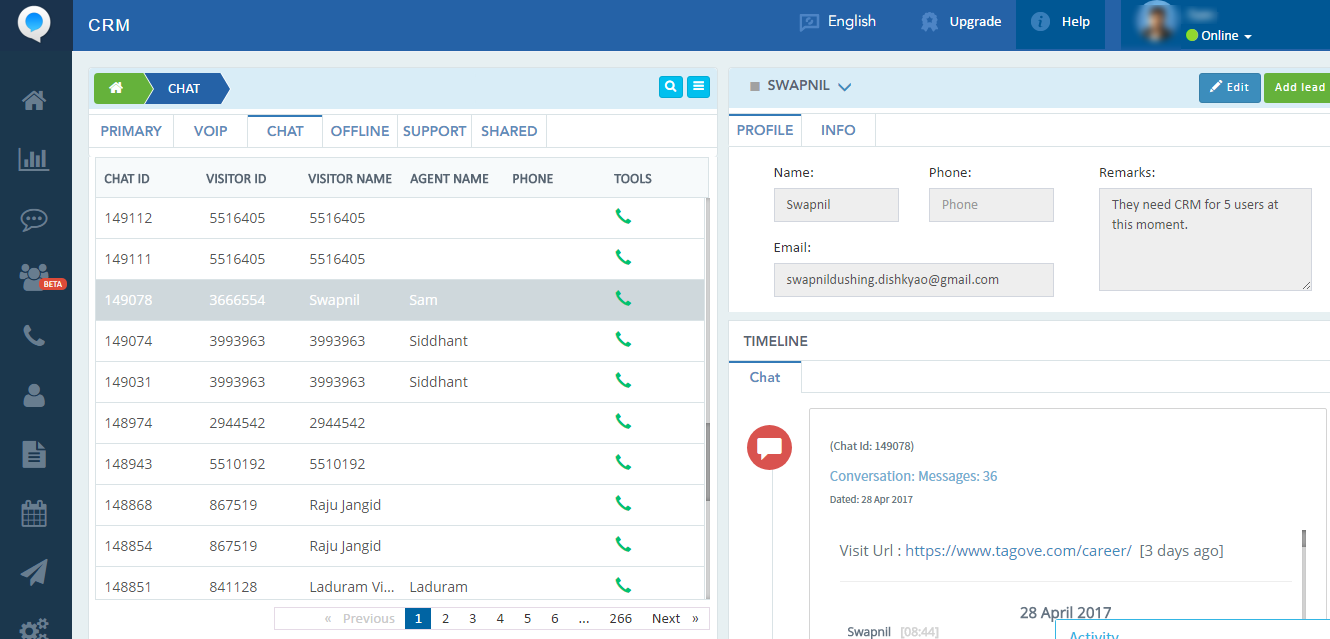The height and width of the screenshot is (639, 1330).
Task: Open the INFO tab in the profile panel
Action: [x=838, y=130]
